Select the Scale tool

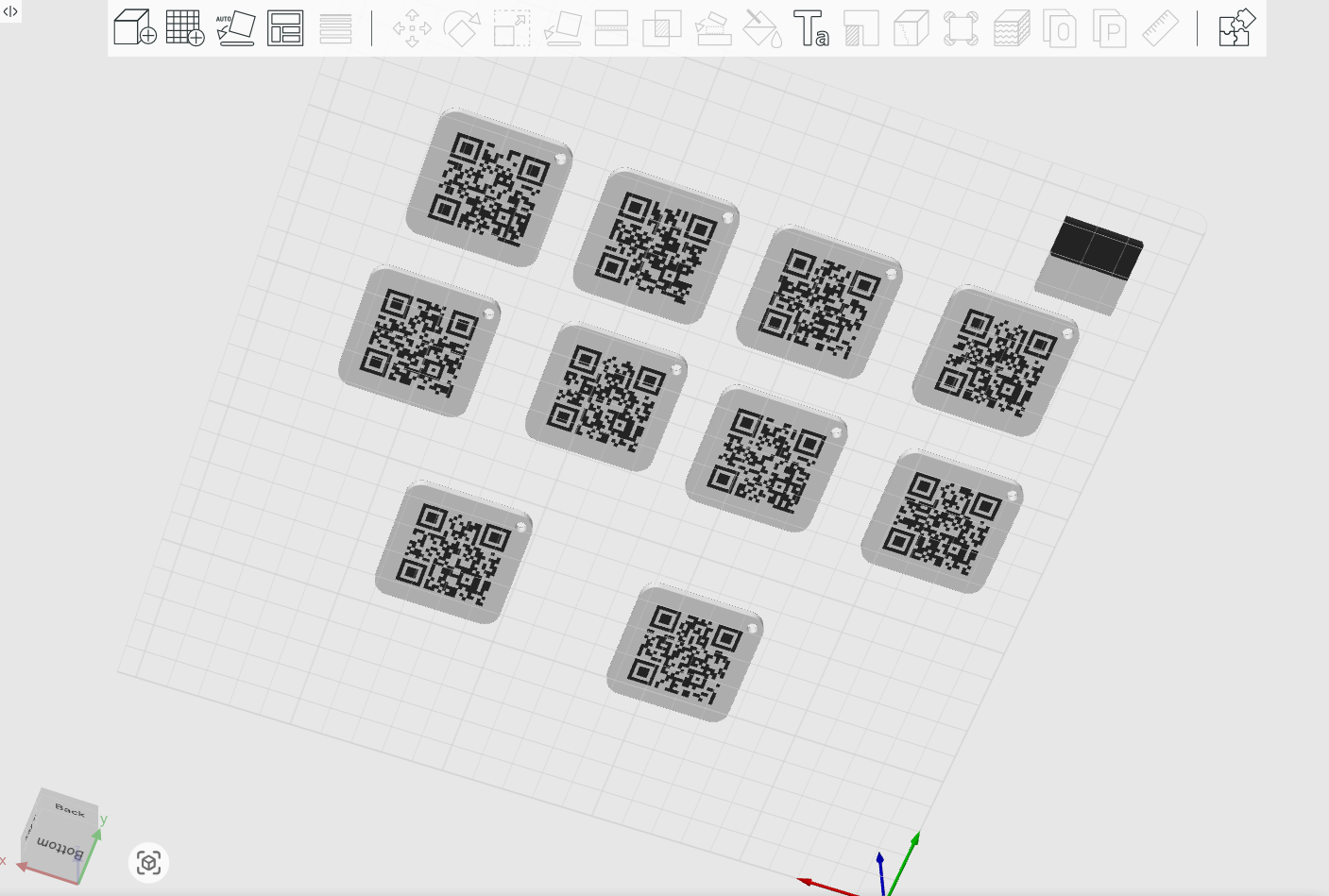[512, 28]
